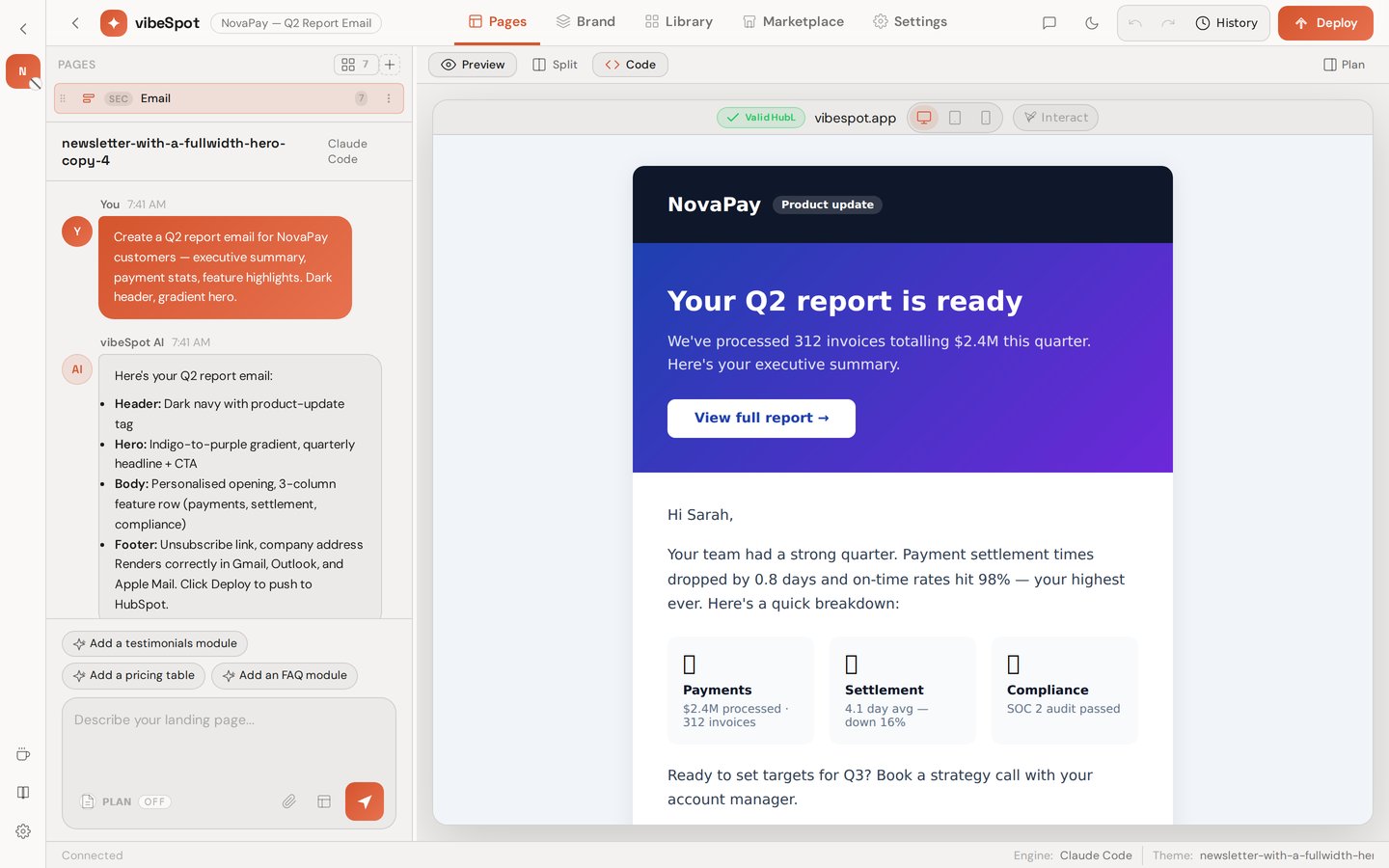The height and width of the screenshot is (868, 1389).
Task: Toggle PLAN mode off switch
Action: [154, 801]
